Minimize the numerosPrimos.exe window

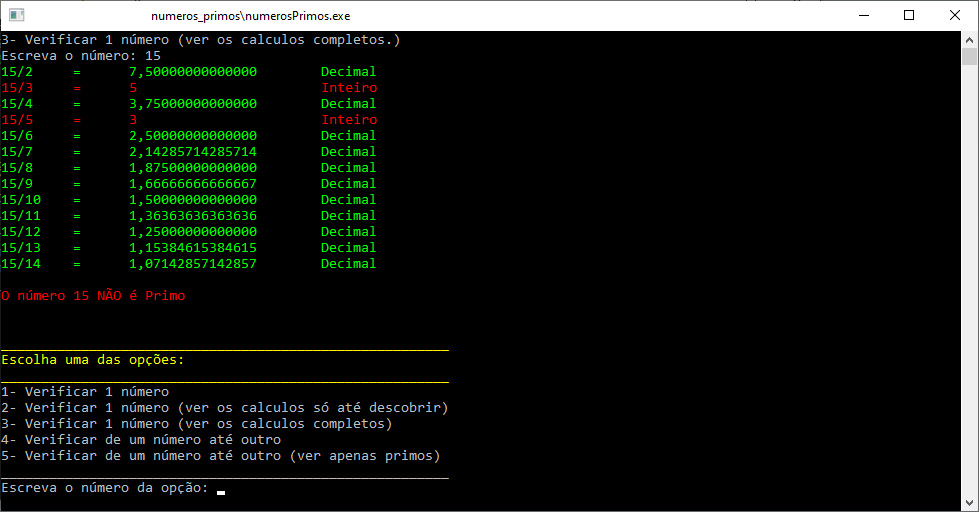(x=864, y=16)
